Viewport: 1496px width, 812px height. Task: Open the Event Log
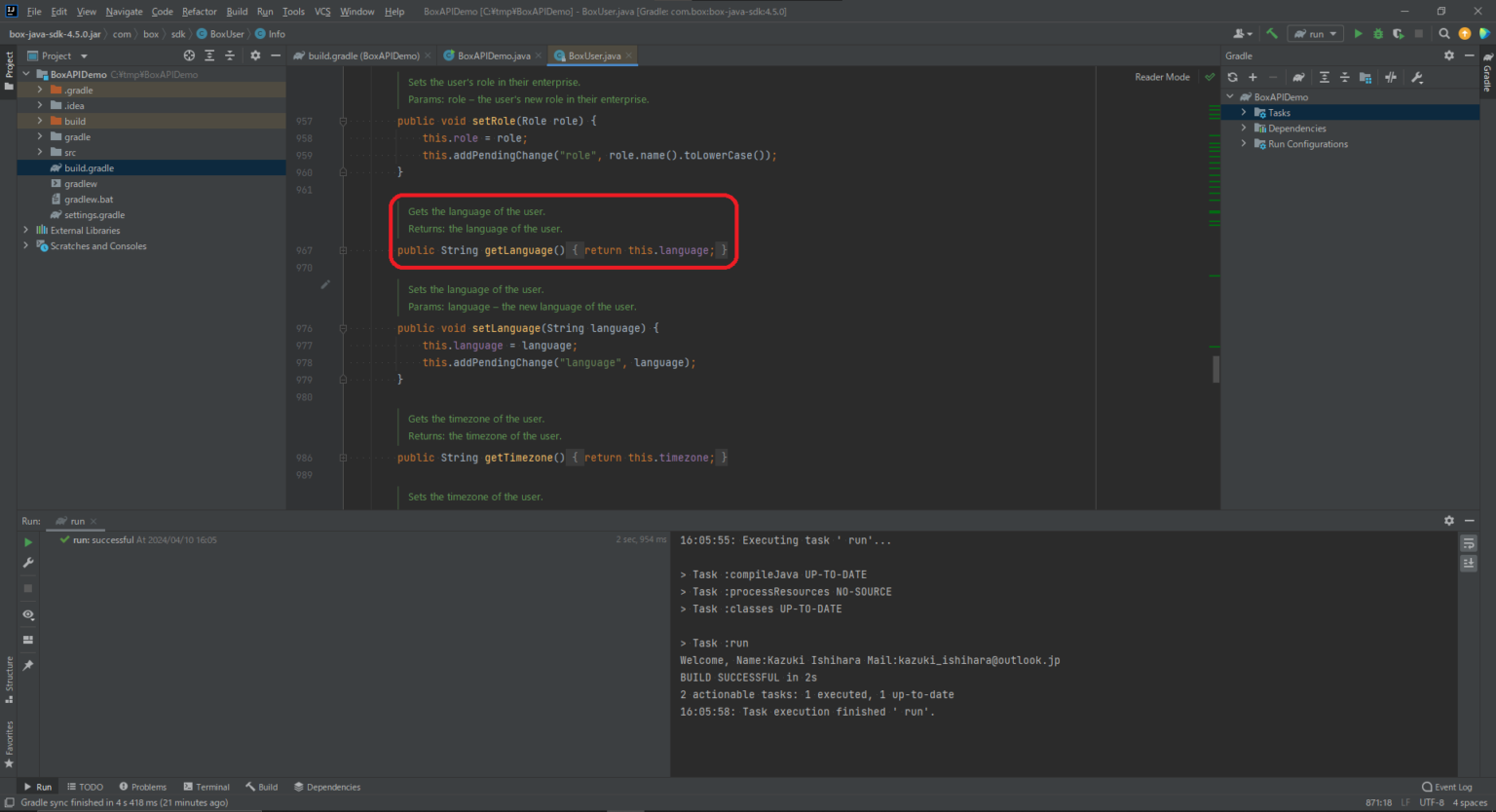coord(1447,787)
